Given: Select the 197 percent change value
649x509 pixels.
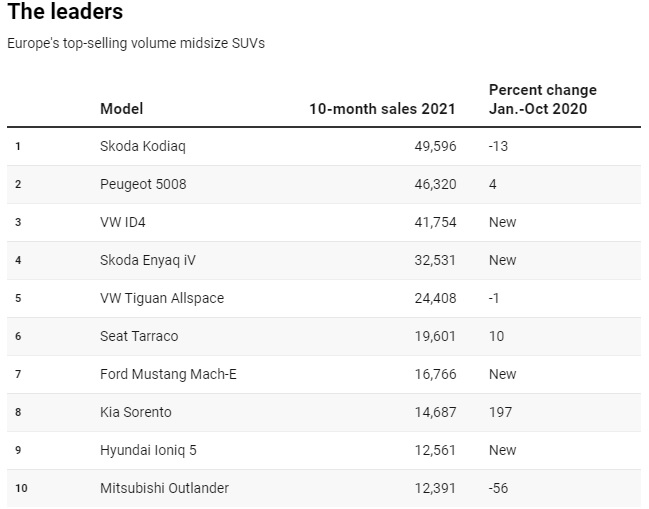Looking at the screenshot, I should (x=500, y=412).
